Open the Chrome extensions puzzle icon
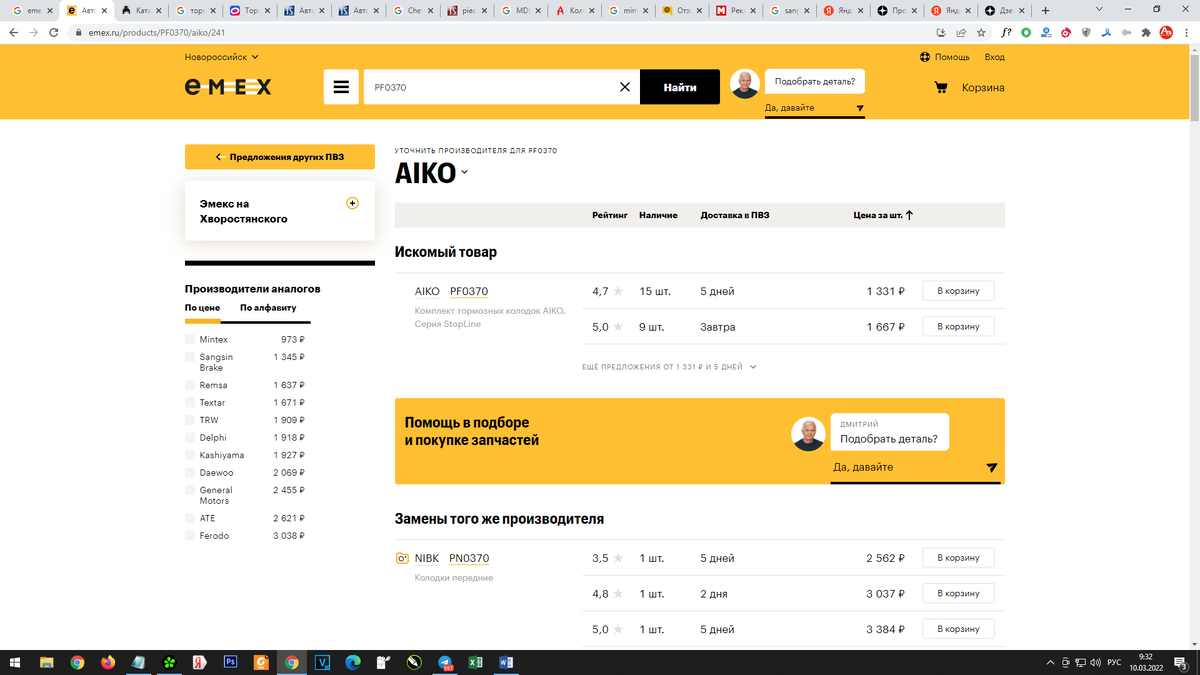This screenshot has width=1200, height=675. [1145, 32]
